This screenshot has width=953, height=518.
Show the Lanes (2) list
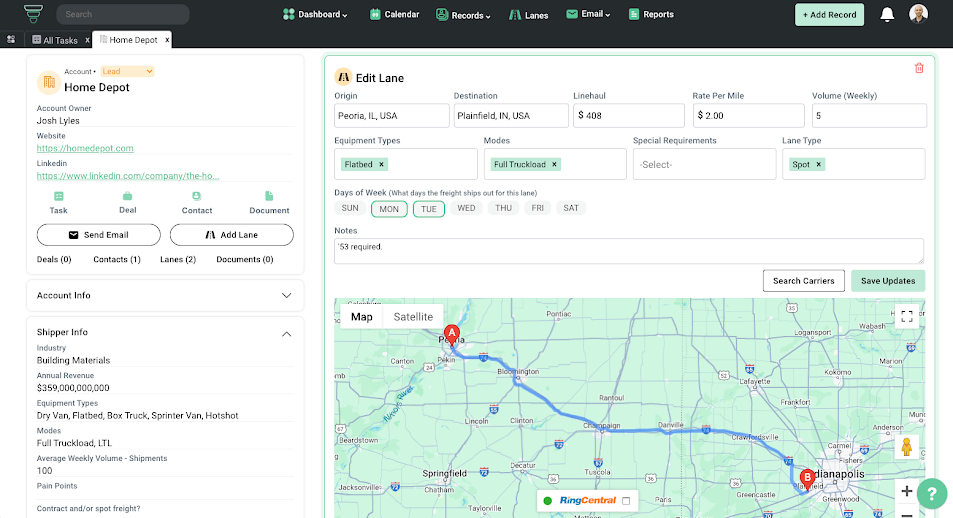coord(178,259)
